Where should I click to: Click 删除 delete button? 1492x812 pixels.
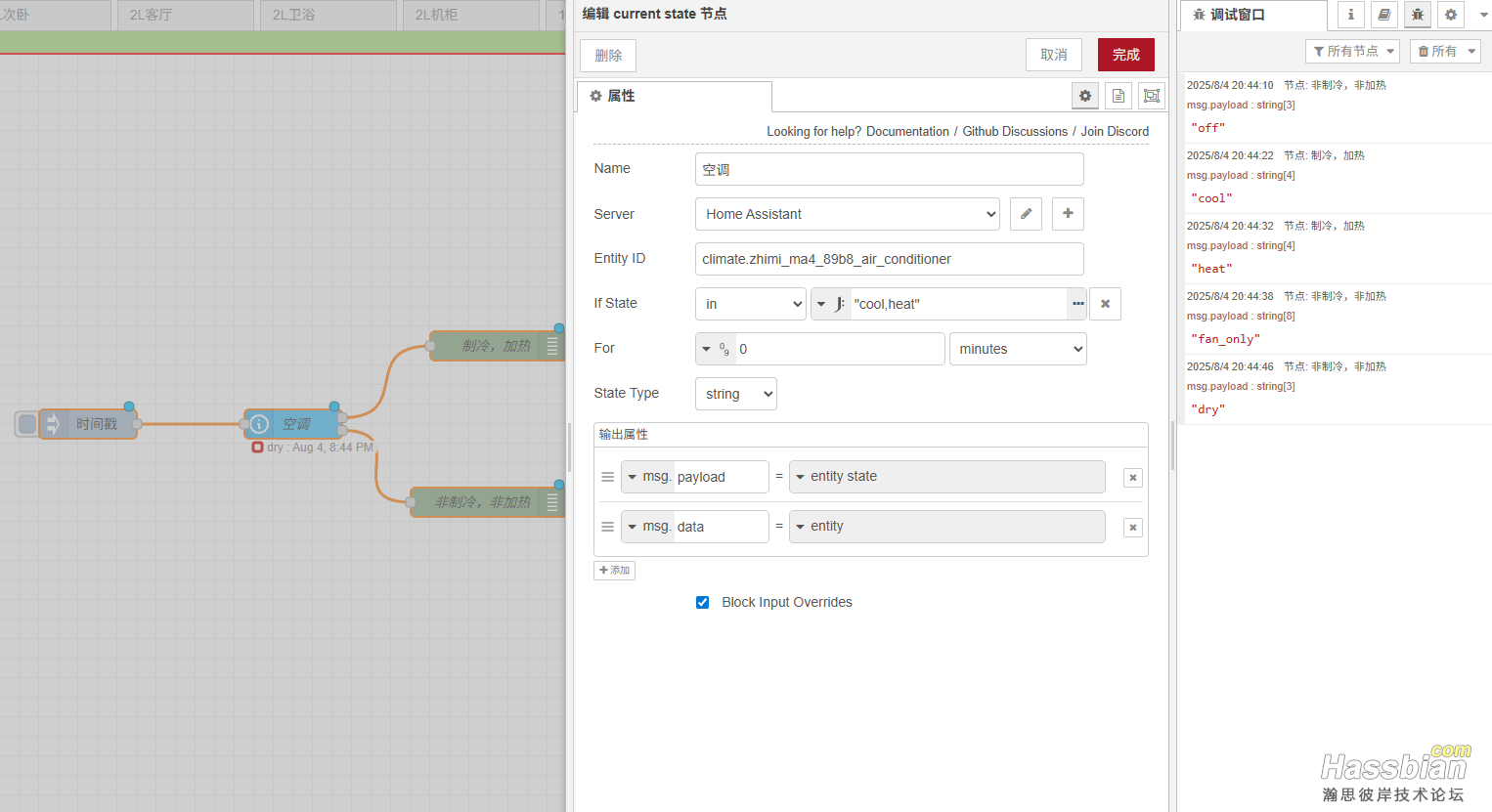608,56
